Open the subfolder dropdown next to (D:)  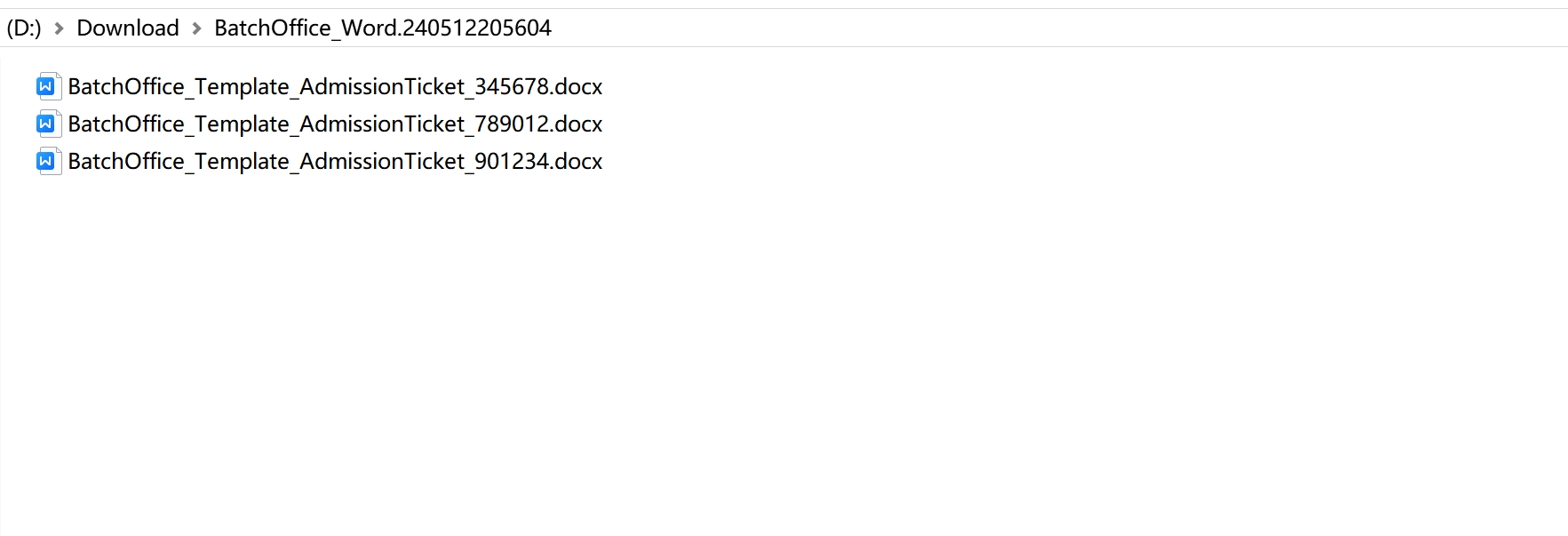60,28
